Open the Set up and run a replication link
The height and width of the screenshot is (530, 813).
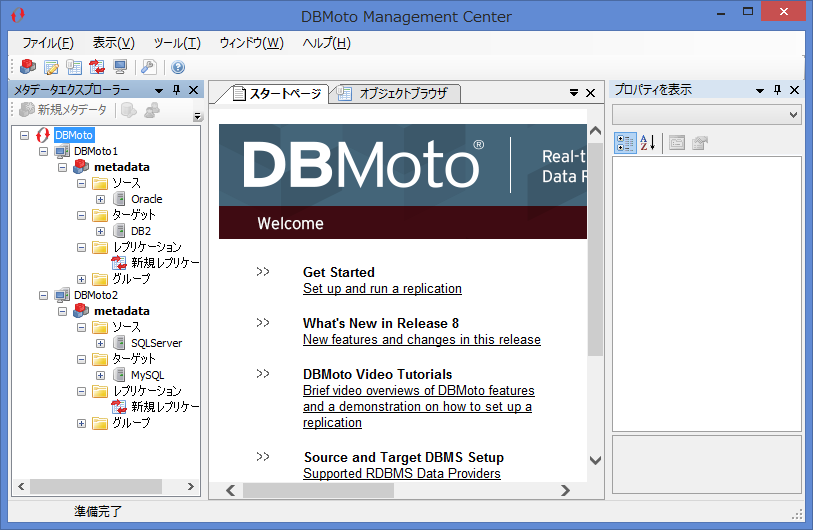pos(382,289)
